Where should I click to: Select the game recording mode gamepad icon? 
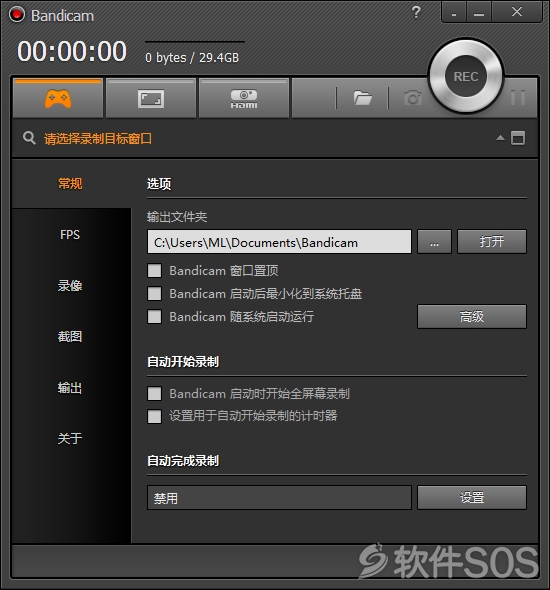[58, 99]
